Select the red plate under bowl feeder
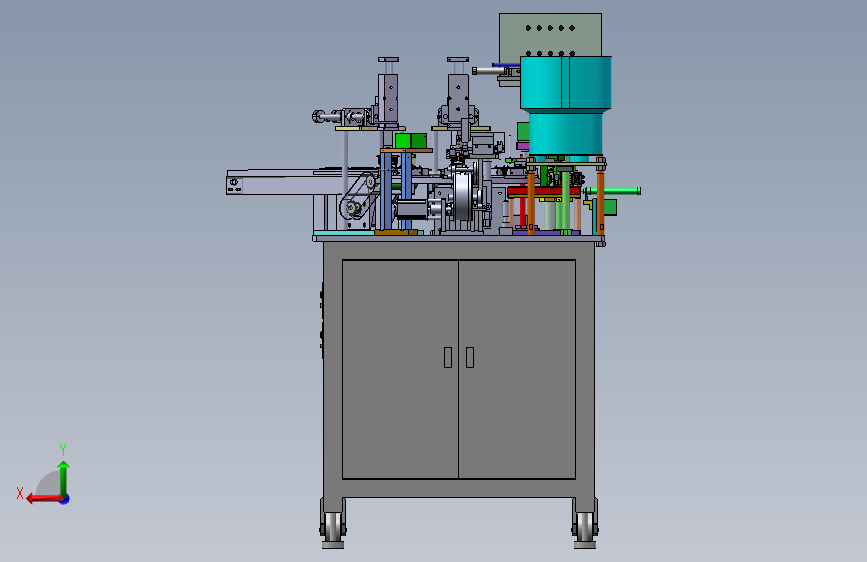This screenshot has height=562, width=867. pos(544,192)
